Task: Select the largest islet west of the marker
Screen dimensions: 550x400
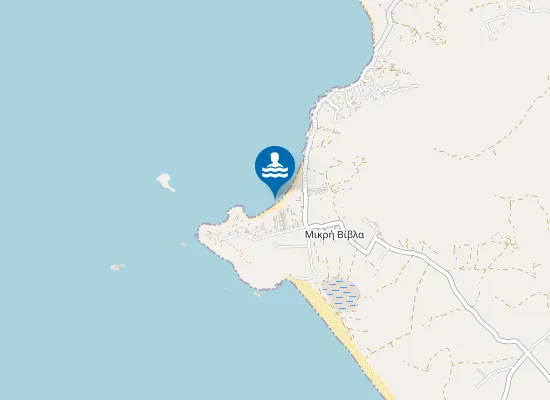Action: (165, 182)
